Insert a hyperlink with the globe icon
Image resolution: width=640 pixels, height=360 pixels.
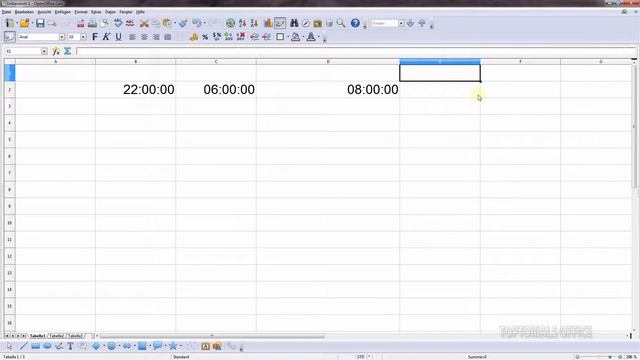(x=230, y=23)
